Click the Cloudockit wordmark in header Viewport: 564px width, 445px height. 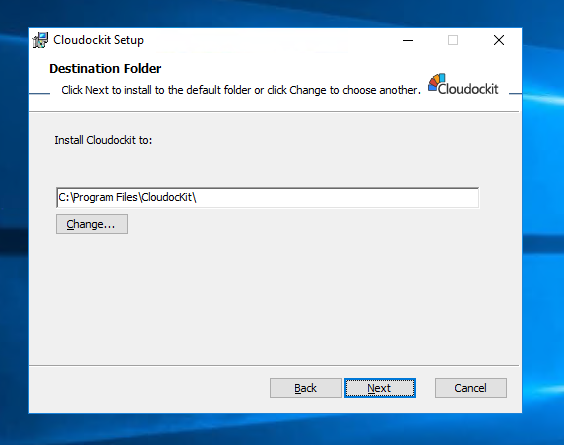pos(468,89)
